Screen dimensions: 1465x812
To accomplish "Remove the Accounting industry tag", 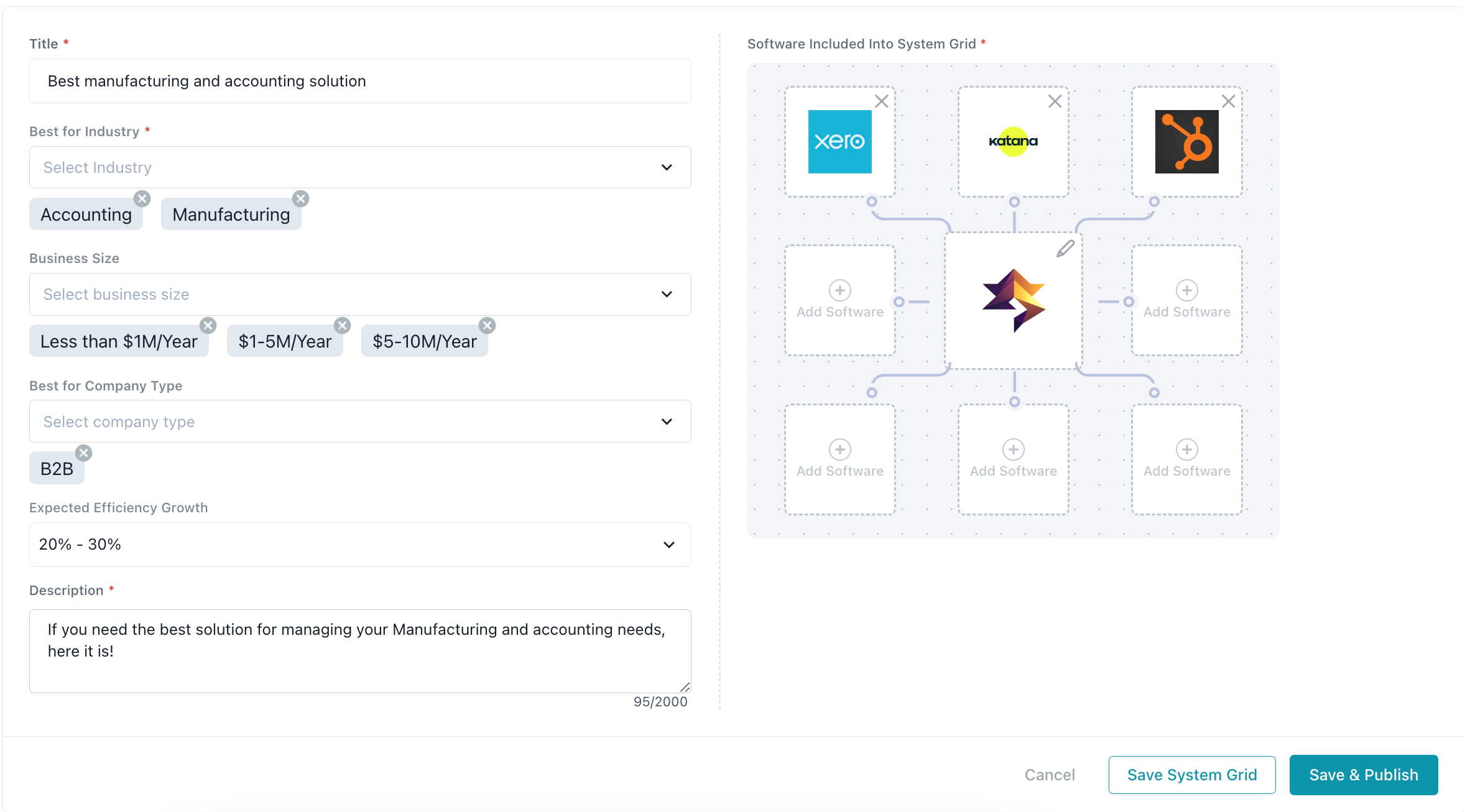I will [142, 199].
